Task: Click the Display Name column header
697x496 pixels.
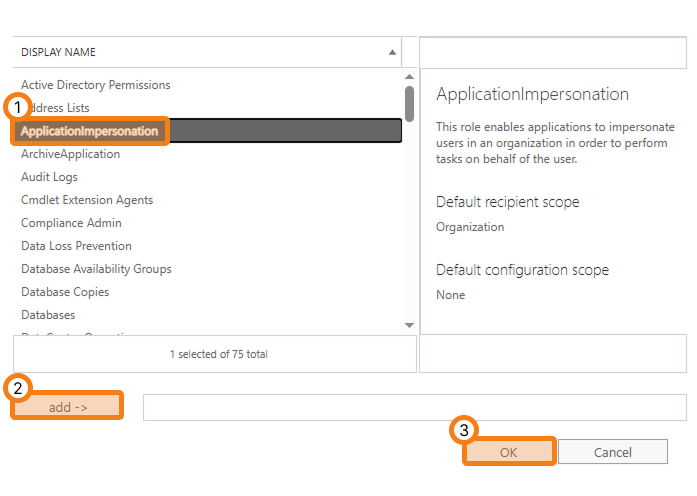Action: coord(200,52)
